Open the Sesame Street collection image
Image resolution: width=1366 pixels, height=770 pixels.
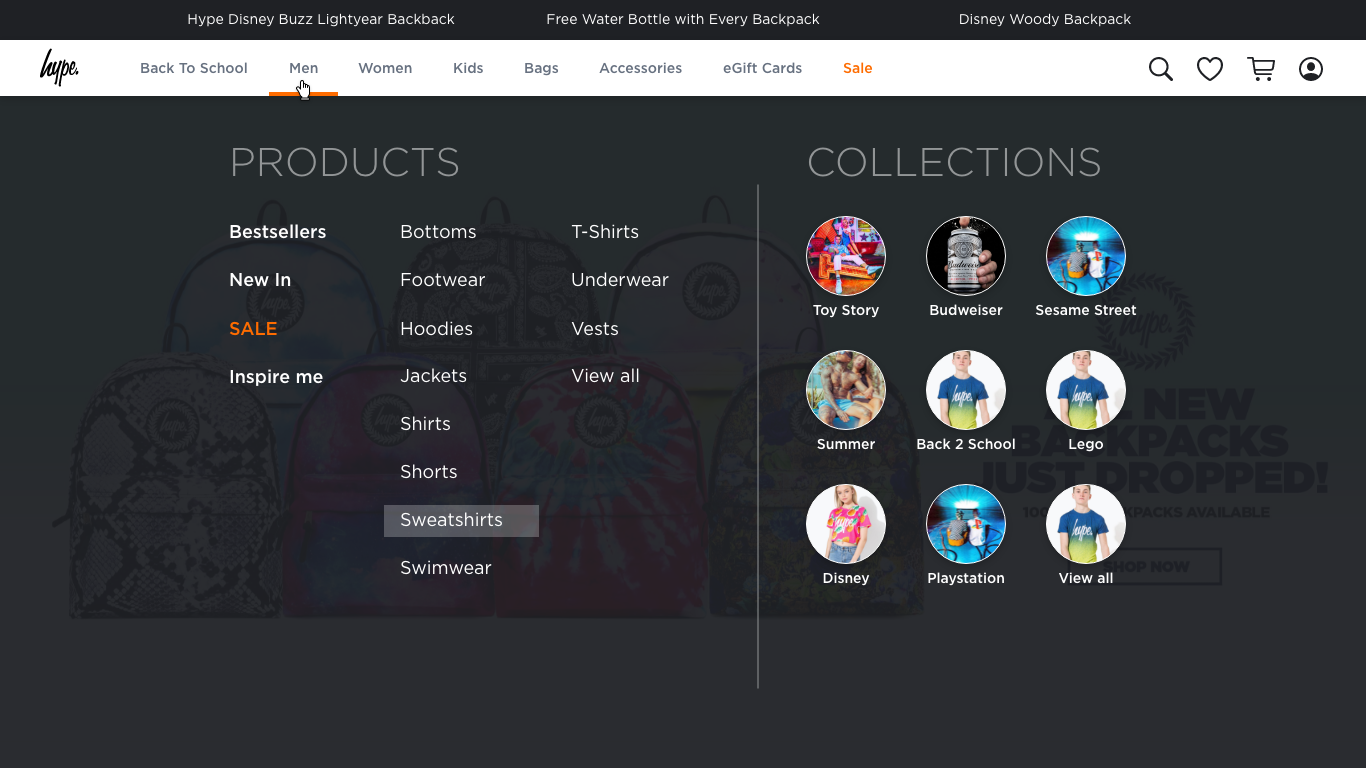coord(1086,256)
